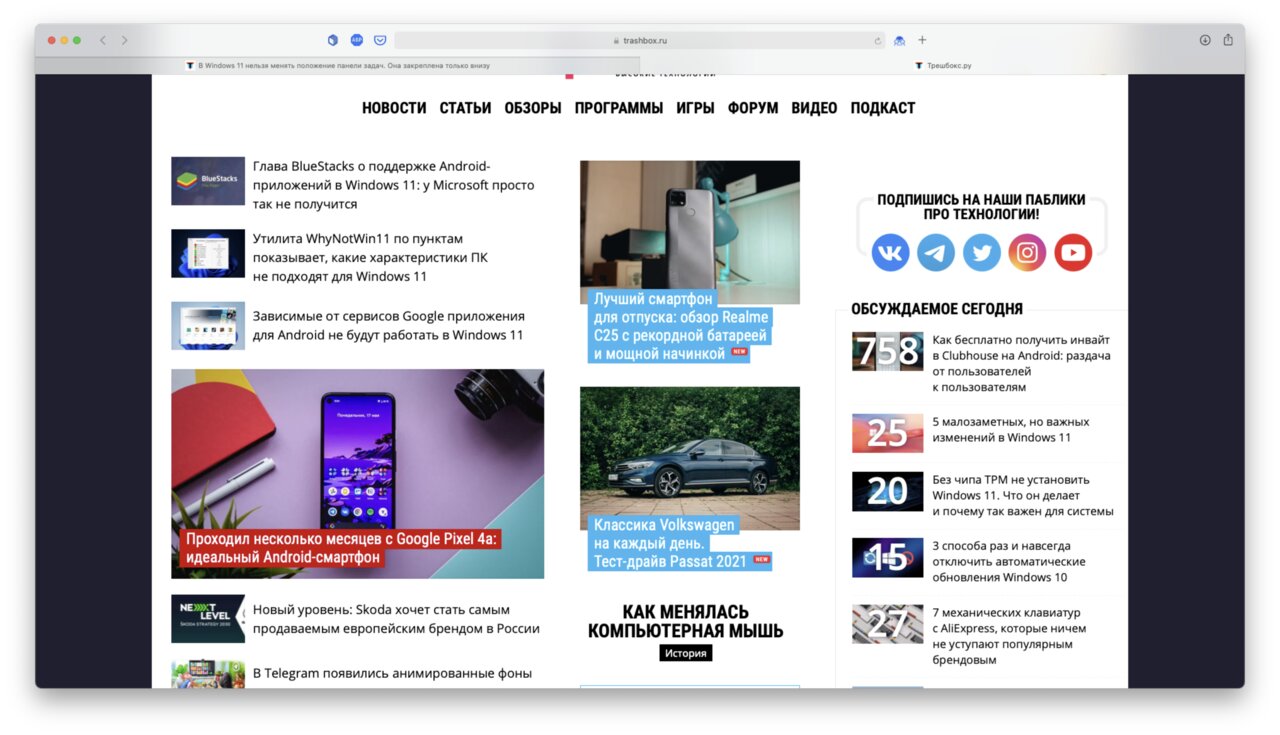Switch to the Трешбокс.ру tab
This screenshot has width=1280, height=735.
pos(943,66)
